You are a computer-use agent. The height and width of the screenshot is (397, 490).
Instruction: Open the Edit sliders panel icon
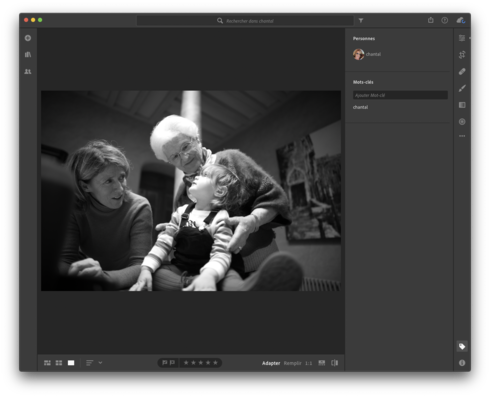(462, 38)
